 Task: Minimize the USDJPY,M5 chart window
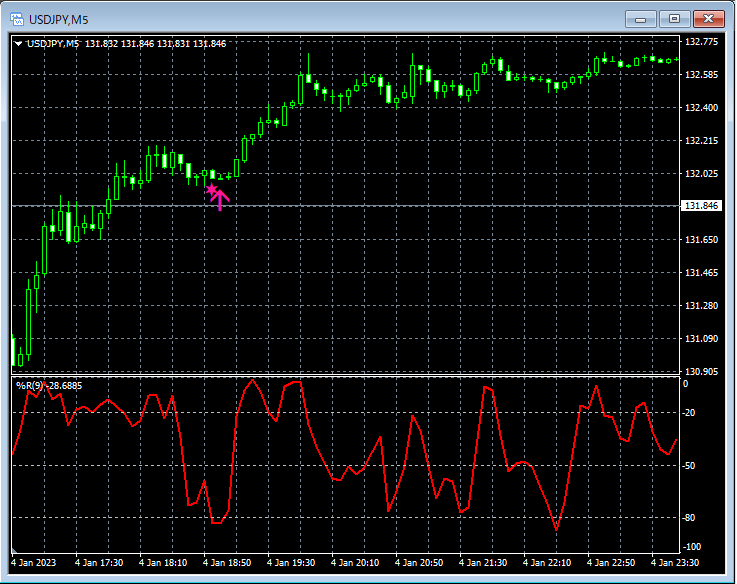(x=641, y=19)
